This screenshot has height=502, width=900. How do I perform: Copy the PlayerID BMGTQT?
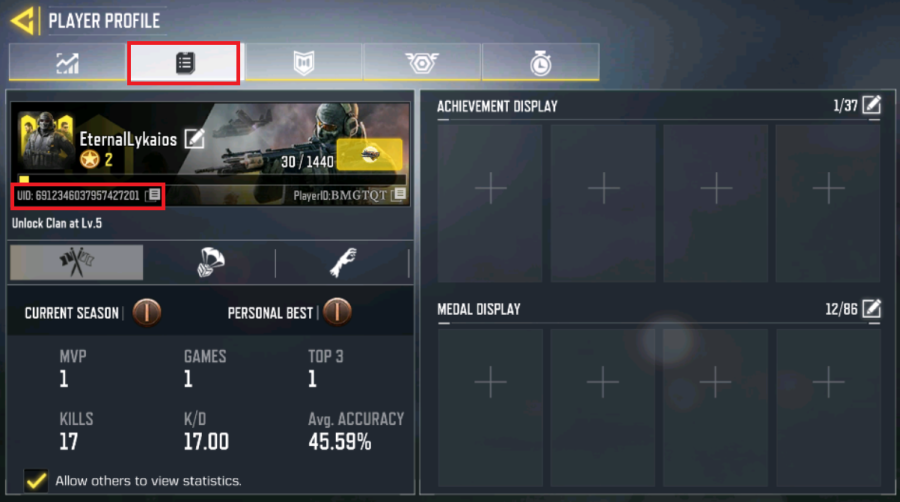point(399,194)
